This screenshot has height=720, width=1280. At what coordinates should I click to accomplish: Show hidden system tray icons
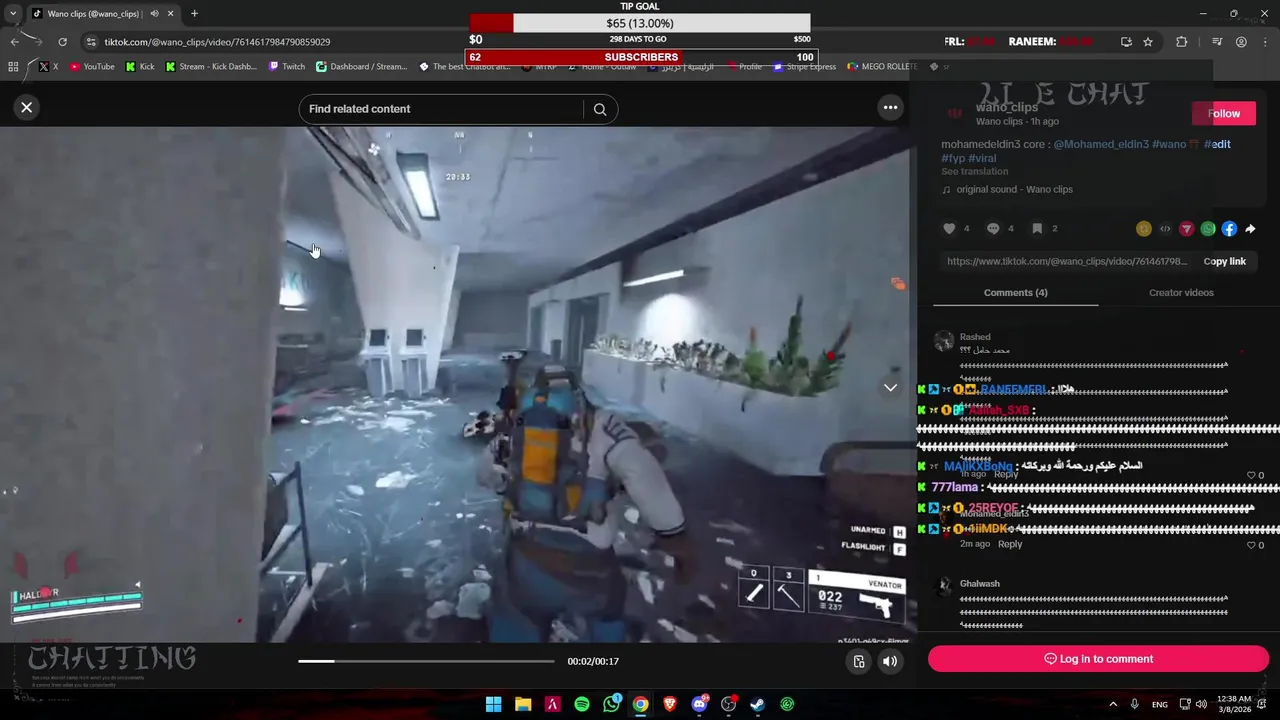(1113, 704)
